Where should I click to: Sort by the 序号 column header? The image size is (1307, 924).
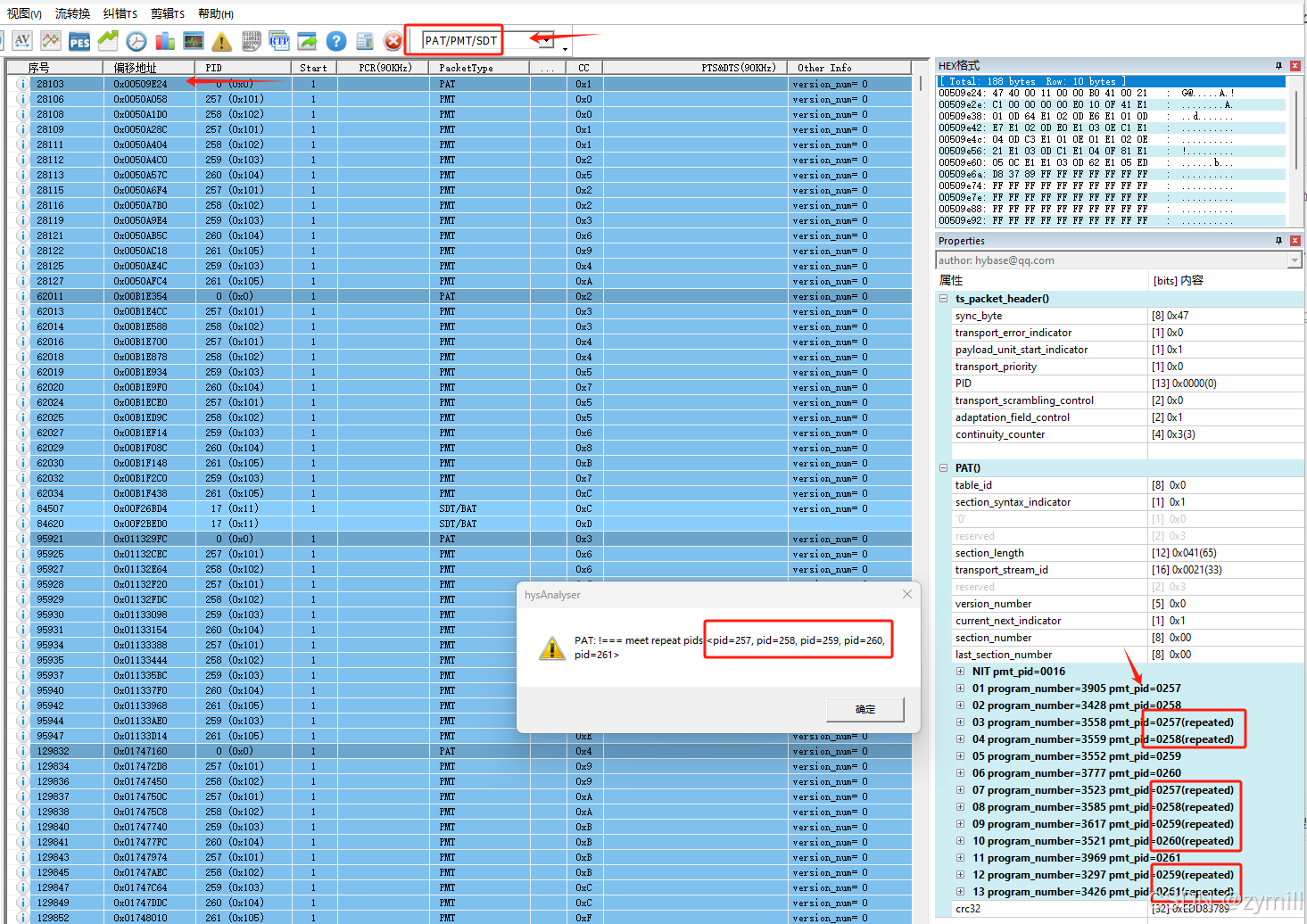tap(55, 68)
